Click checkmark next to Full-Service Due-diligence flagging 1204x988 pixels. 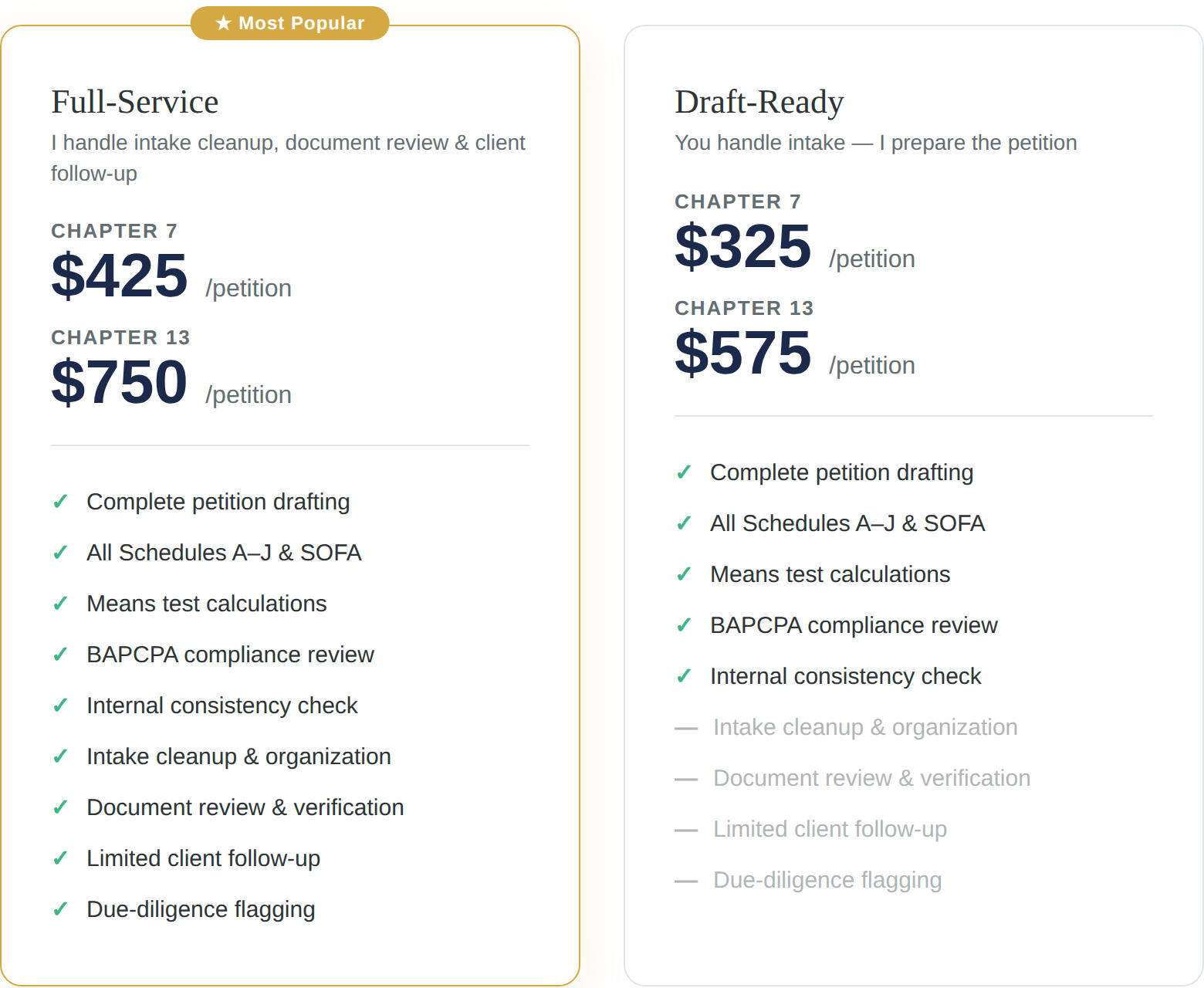pos(60,909)
